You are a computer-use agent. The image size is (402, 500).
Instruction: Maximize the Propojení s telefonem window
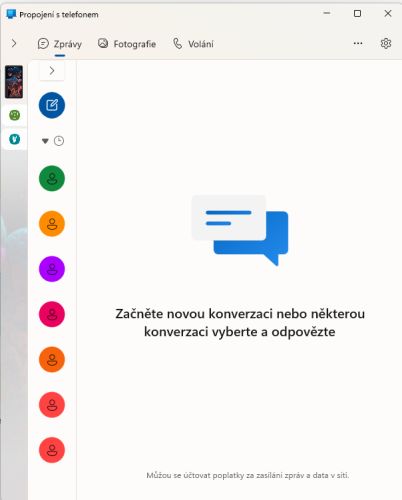click(x=357, y=13)
